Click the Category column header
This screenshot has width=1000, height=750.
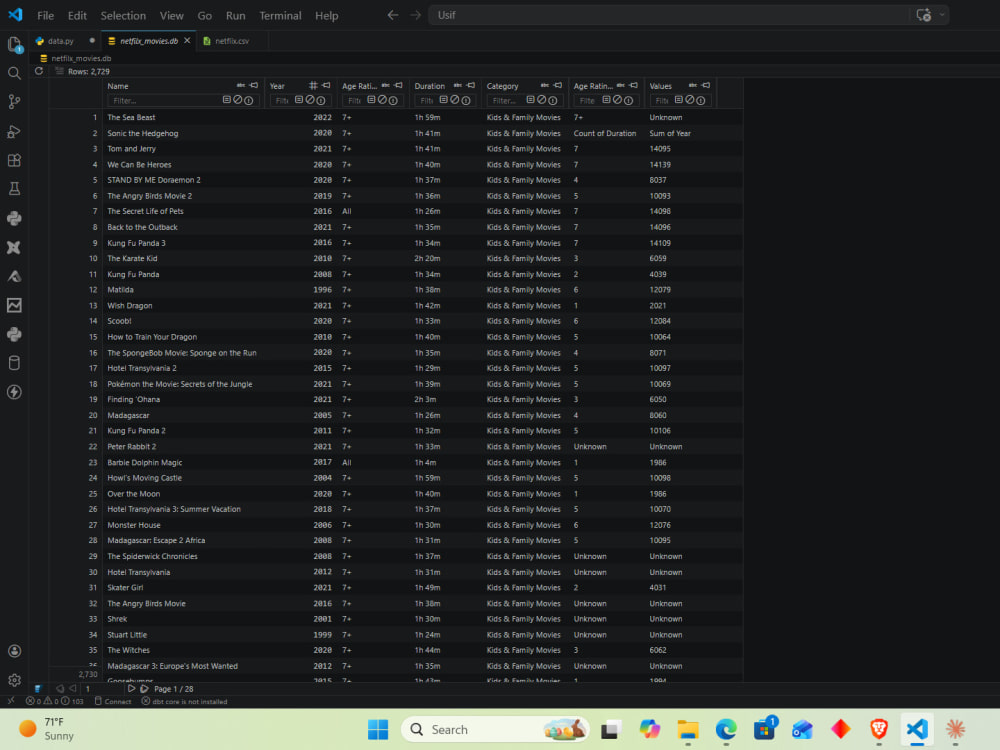pyautogui.click(x=503, y=86)
